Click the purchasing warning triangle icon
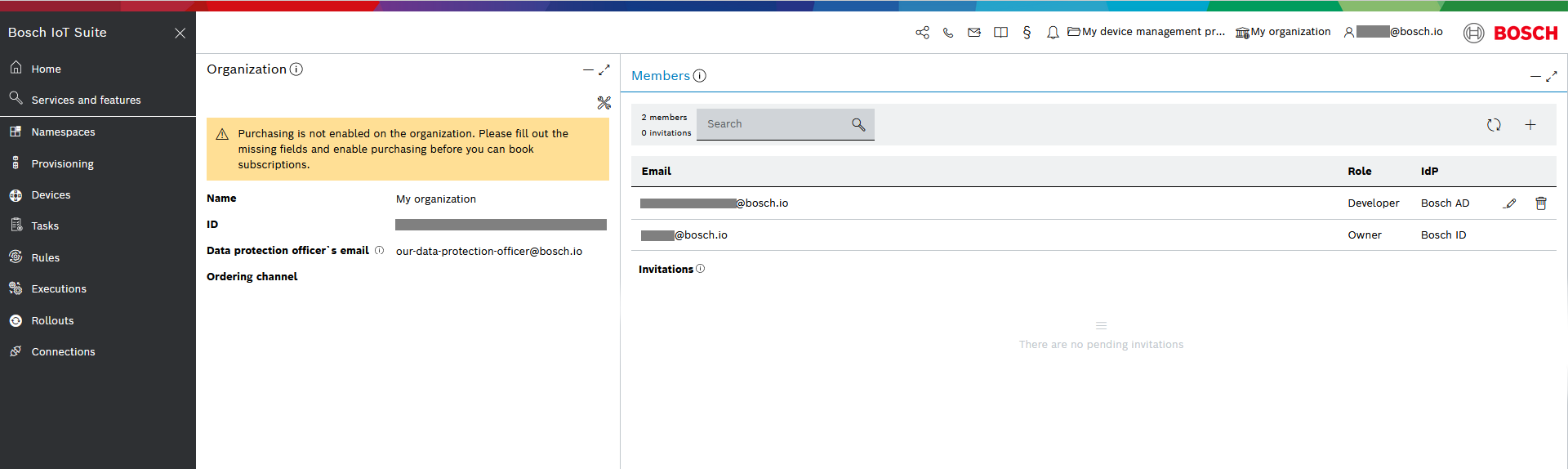1568x469 pixels. point(222,134)
